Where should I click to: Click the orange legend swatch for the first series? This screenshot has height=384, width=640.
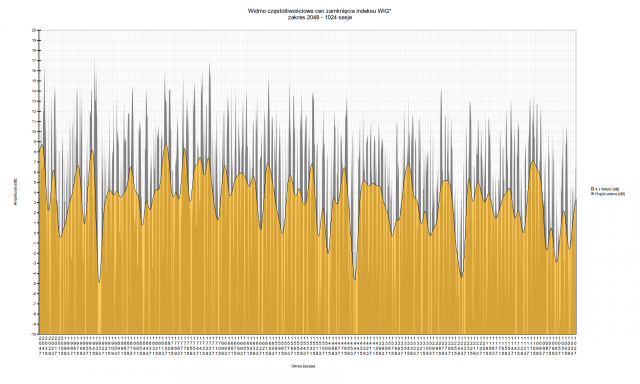(592, 189)
